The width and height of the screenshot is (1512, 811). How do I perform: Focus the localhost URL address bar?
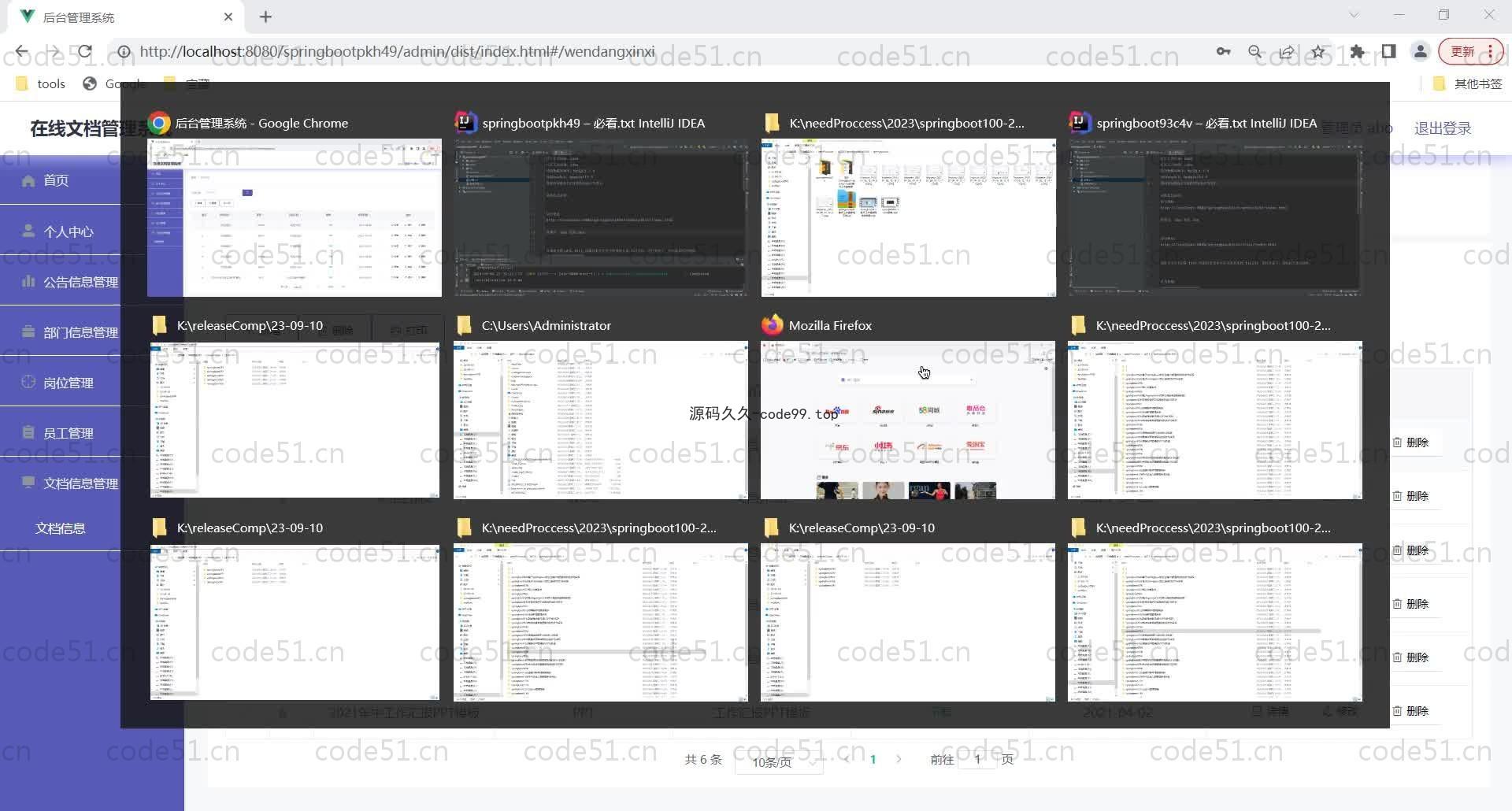397,52
